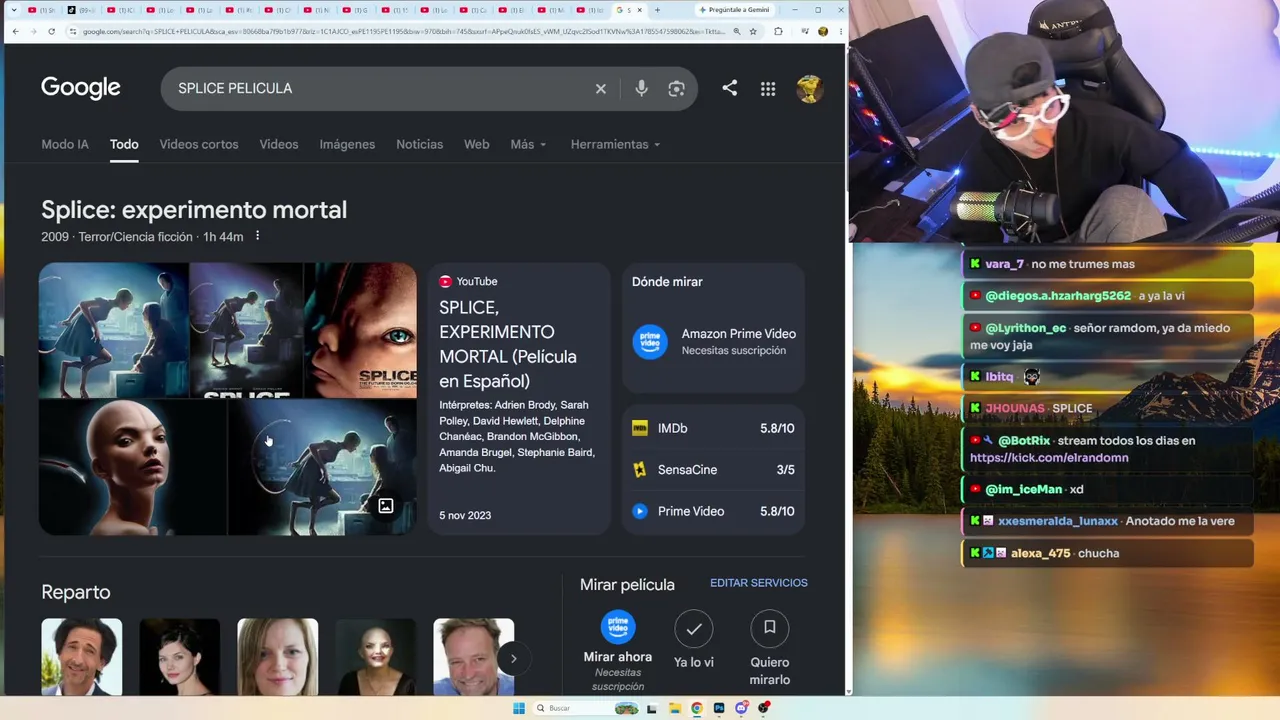Image resolution: width=1280 pixels, height=720 pixels.
Task: Add the movie to watchlist via bookmark icon
Action: pyautogui.click(x=770, y=628)
